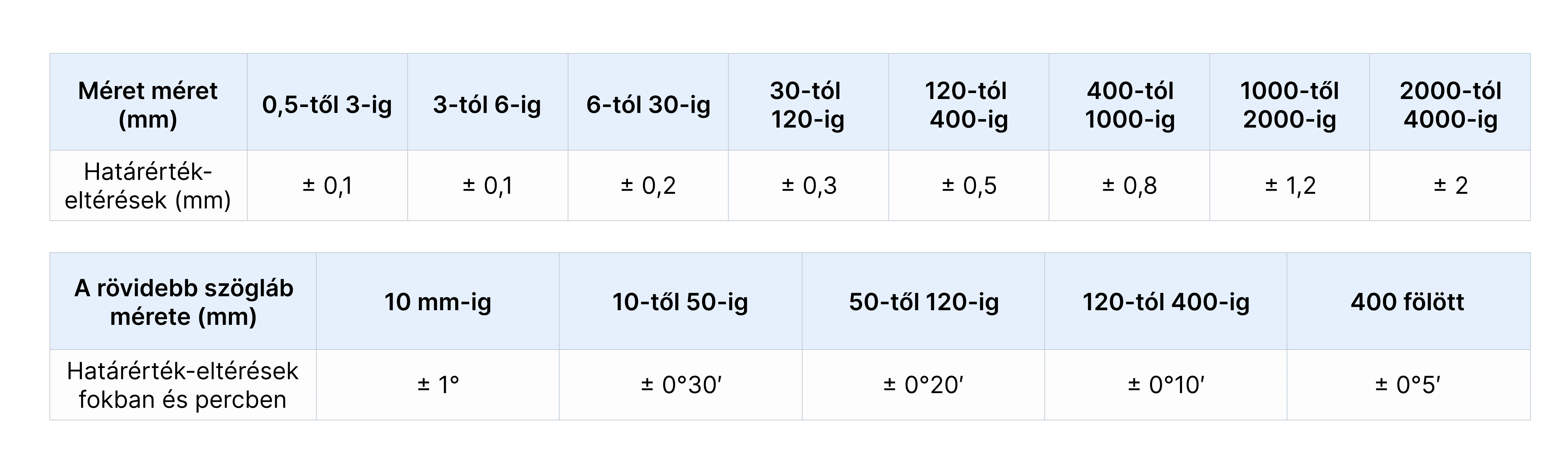Select the '10 mm-ig' column header
1568x474 pixels.
438,301
